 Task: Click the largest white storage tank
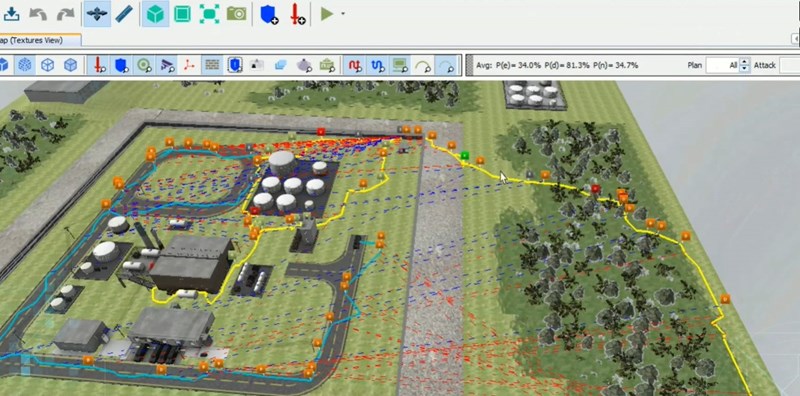click(x=282, y=163)
